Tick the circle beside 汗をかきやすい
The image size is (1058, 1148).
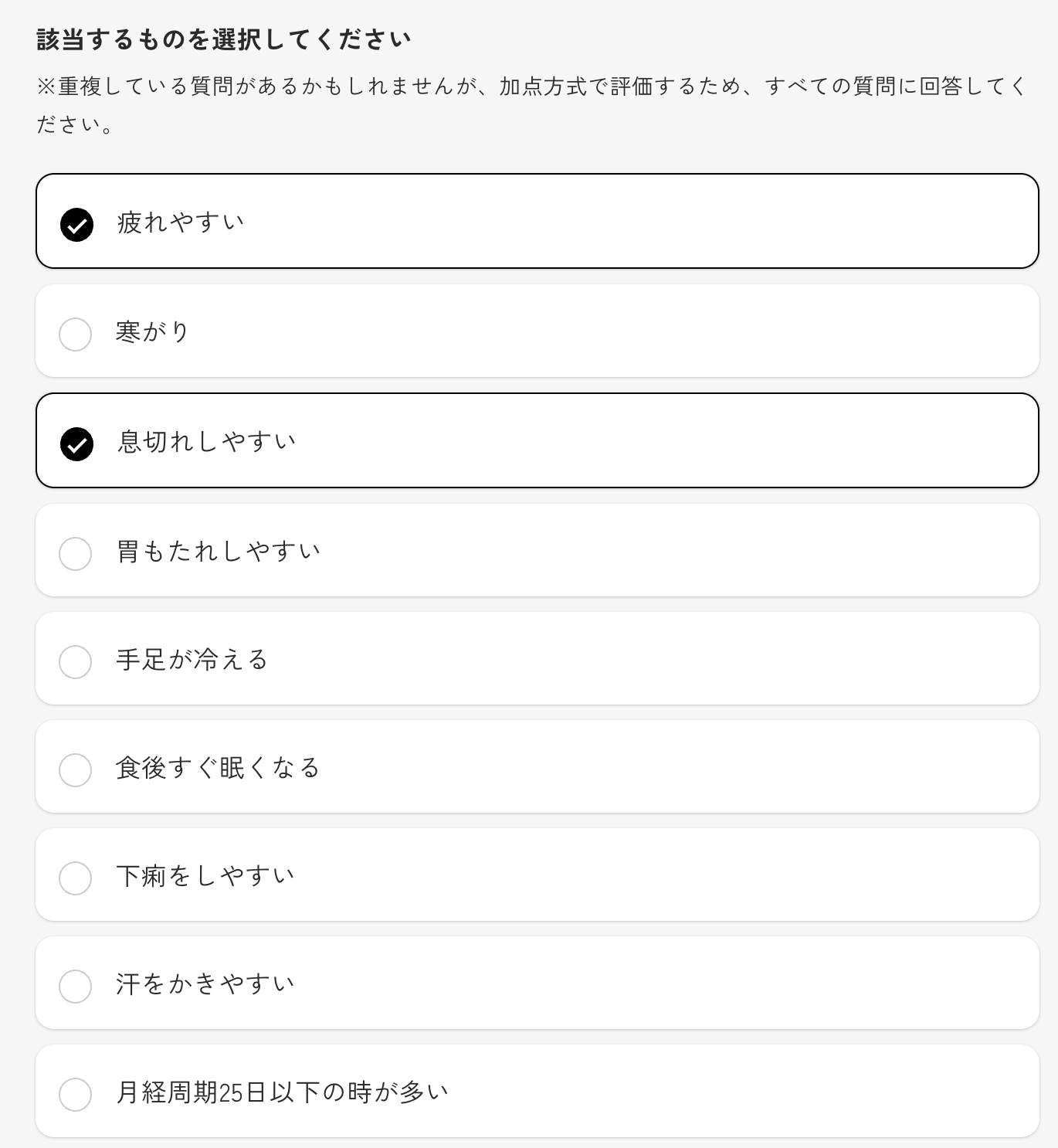pos(76,987)
